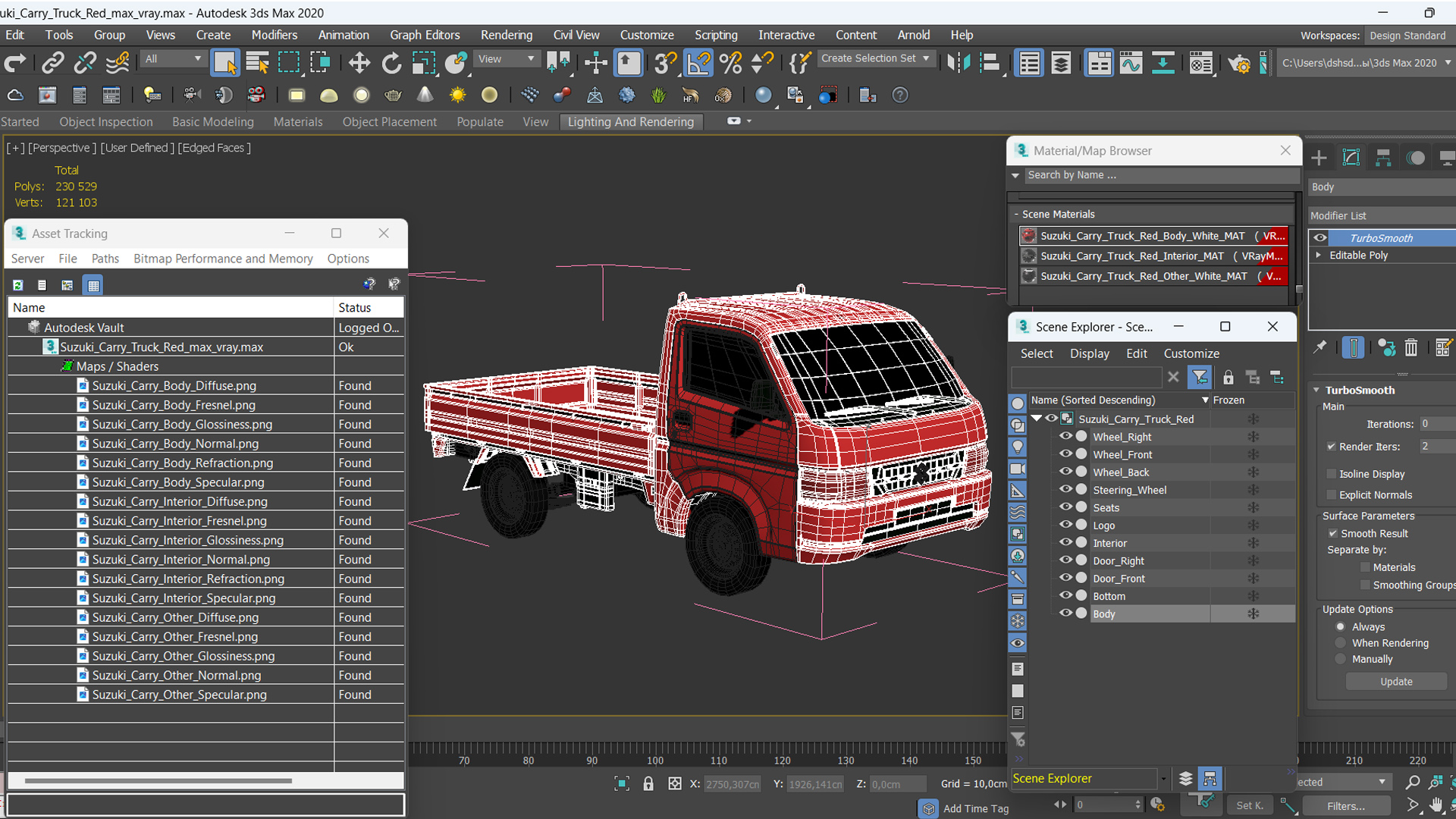1456x819 pixels.
Task: Open the Modifiers menu
Action: click(274, 35)
